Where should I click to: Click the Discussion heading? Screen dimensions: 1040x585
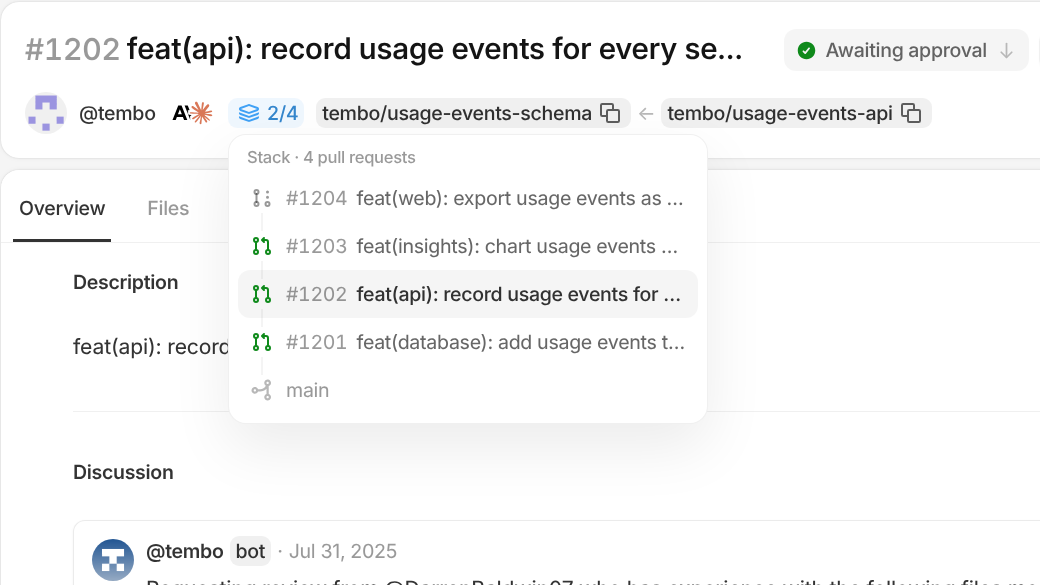[x=123, y=472]
